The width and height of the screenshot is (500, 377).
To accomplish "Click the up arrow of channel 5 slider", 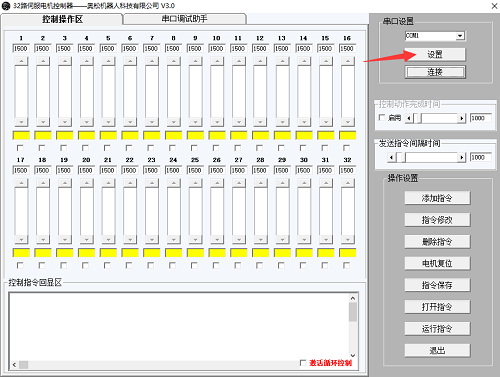I will pos(108,61).
